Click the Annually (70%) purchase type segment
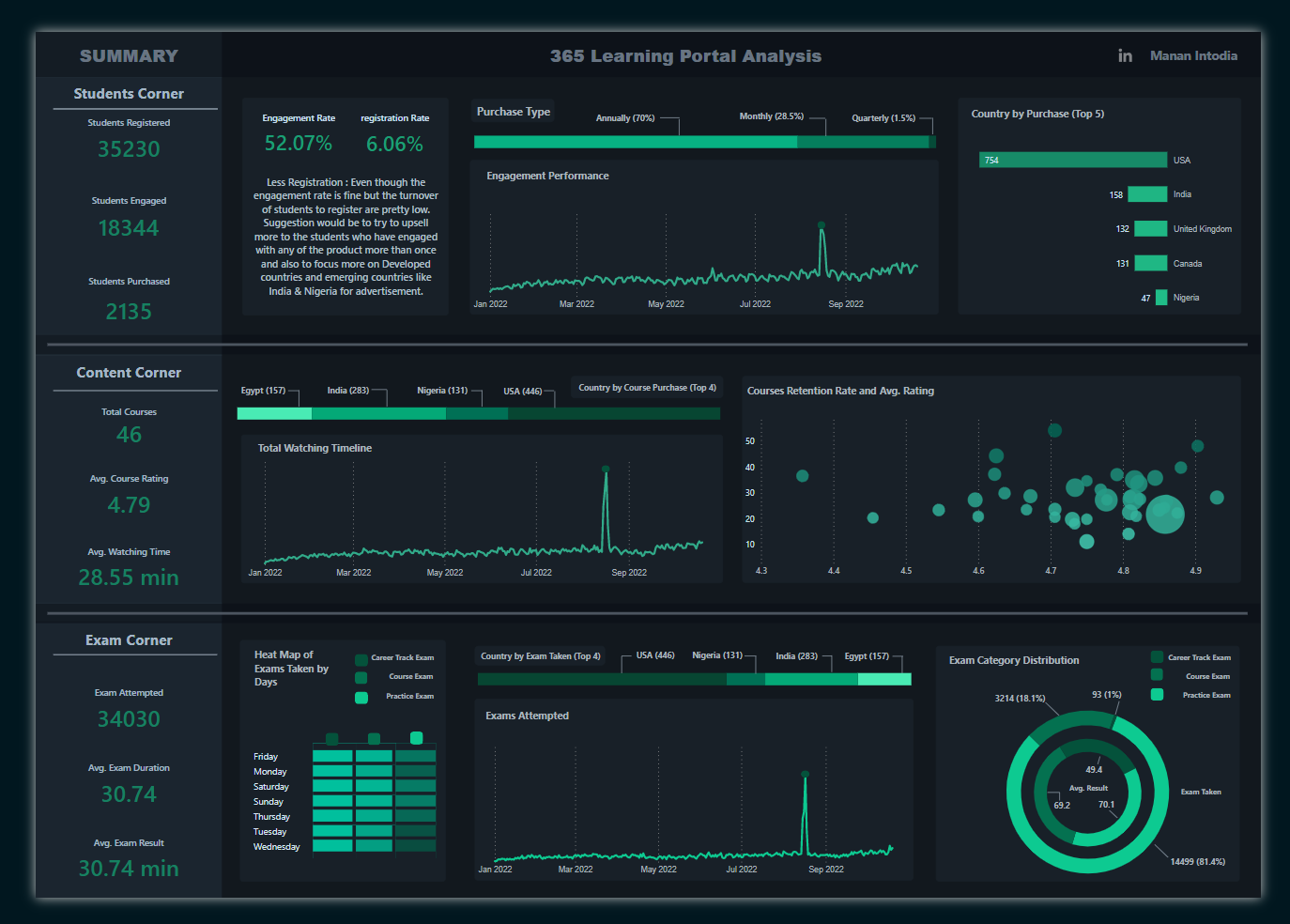 635,142
